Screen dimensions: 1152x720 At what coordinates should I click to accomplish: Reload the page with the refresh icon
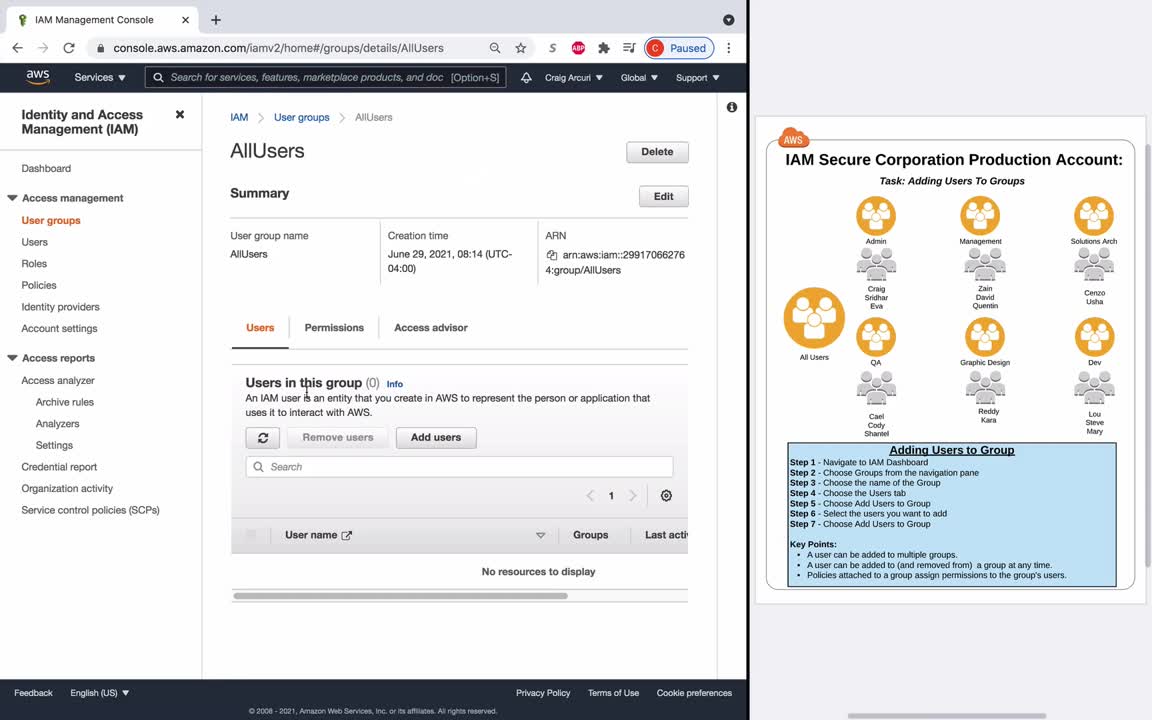(x=69, y=48)
